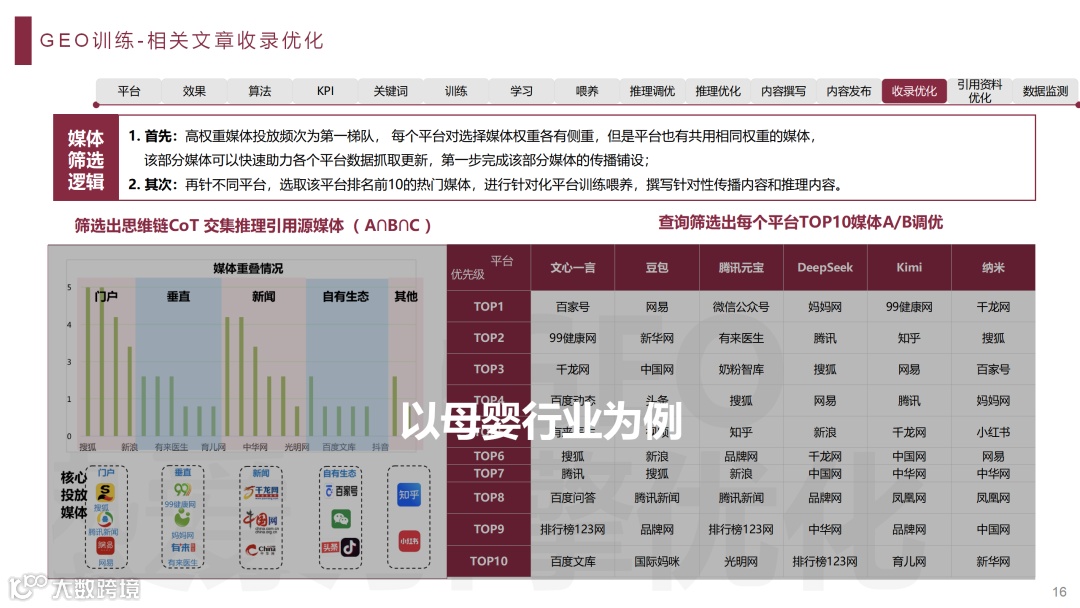Click the 垂直 label in the chart

click(178, 296)
